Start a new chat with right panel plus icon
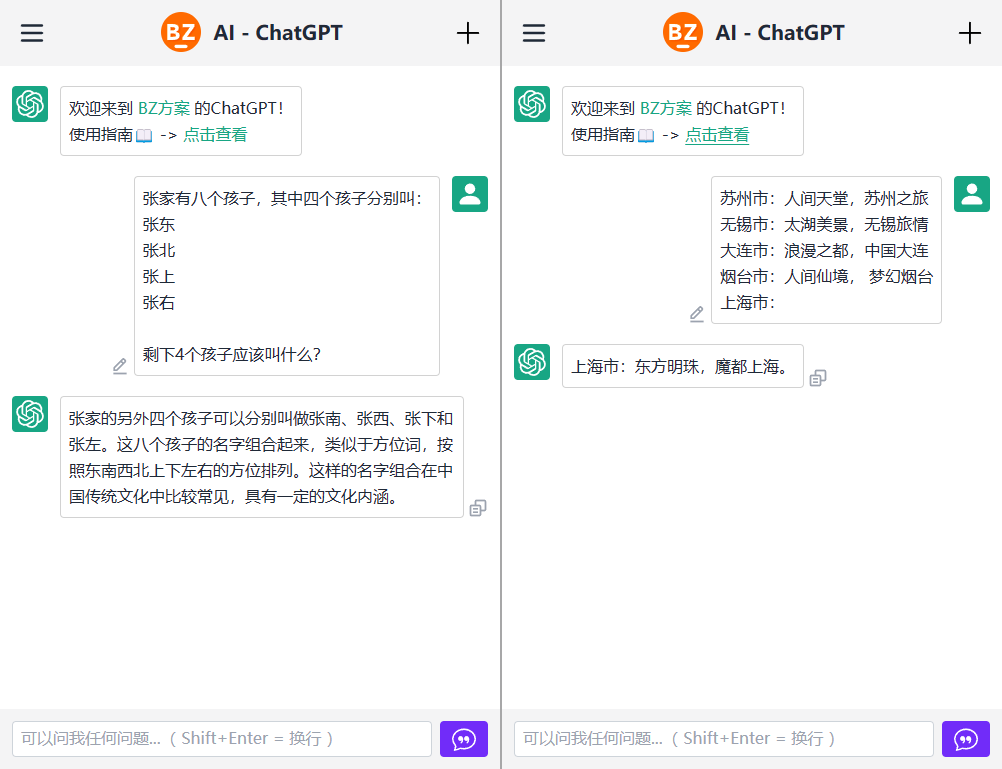The width and height of the screenshot is (1002, 769). tap(969, 33)
